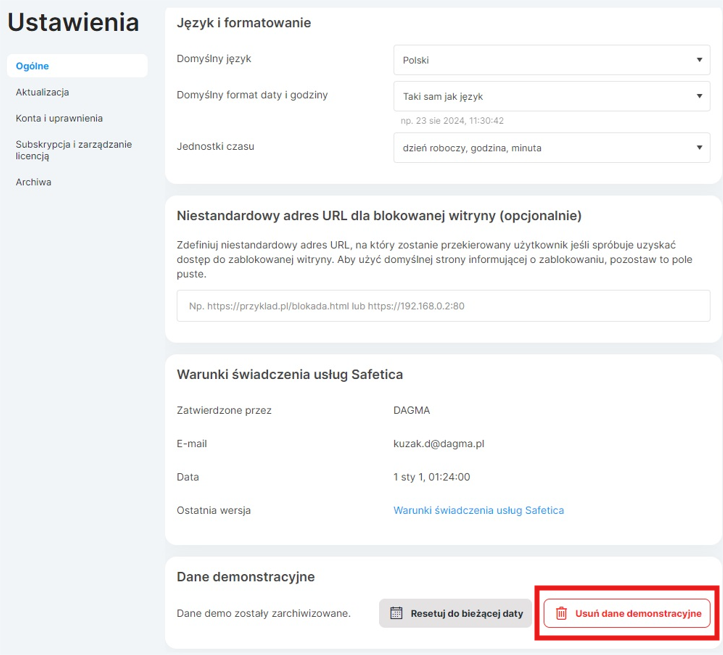Image resolution: width=723 pixels, height=655 pixels.
Task: Click the arrow beside Taki sam jak język
Action: 699,97
